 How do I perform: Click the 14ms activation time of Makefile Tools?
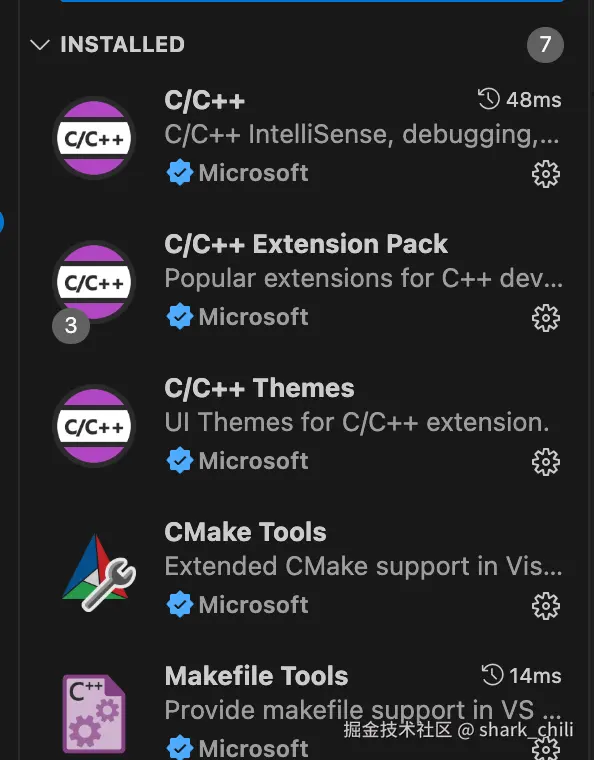522,675
